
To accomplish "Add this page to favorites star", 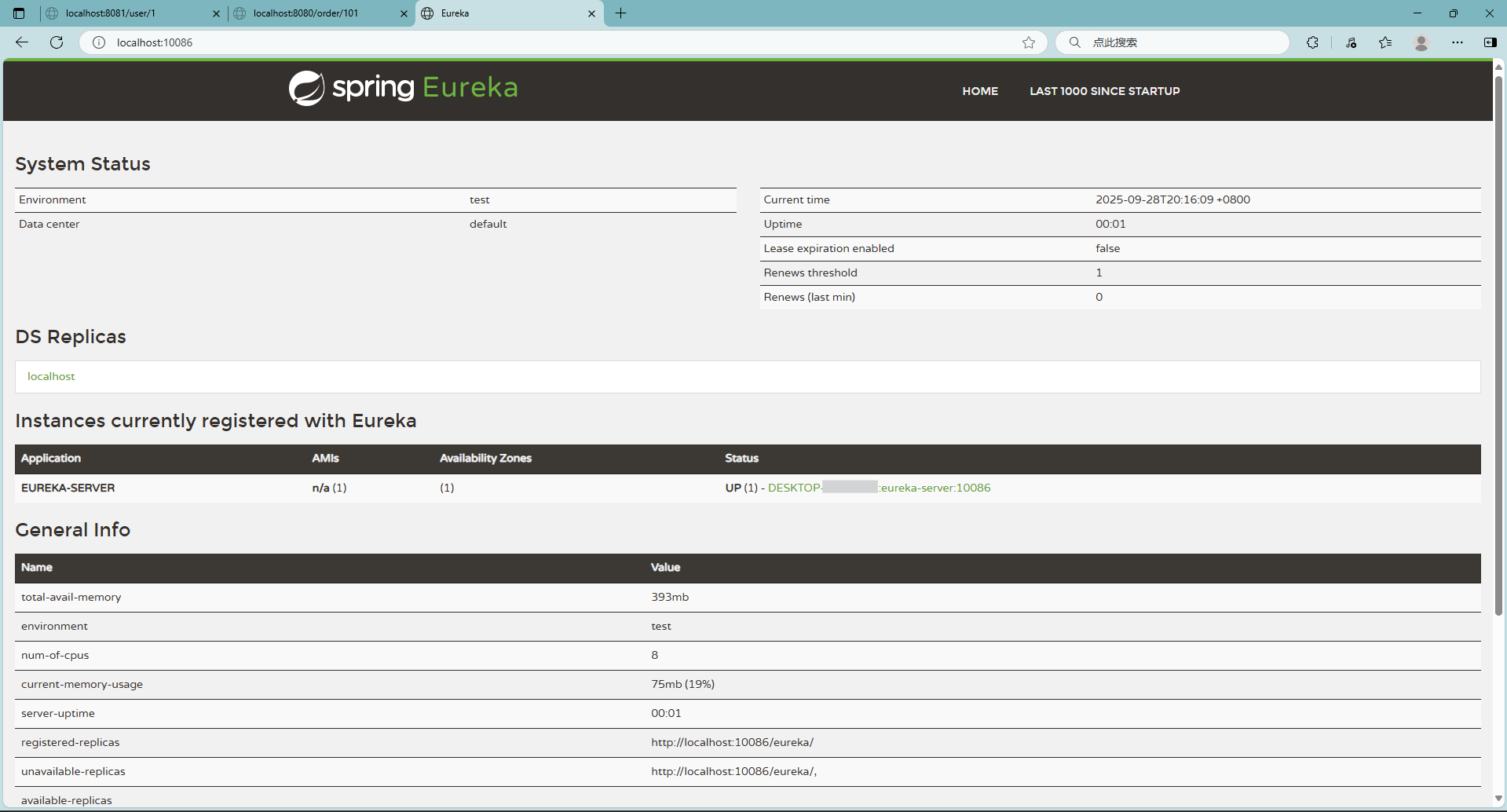I will coord(1029,42).
